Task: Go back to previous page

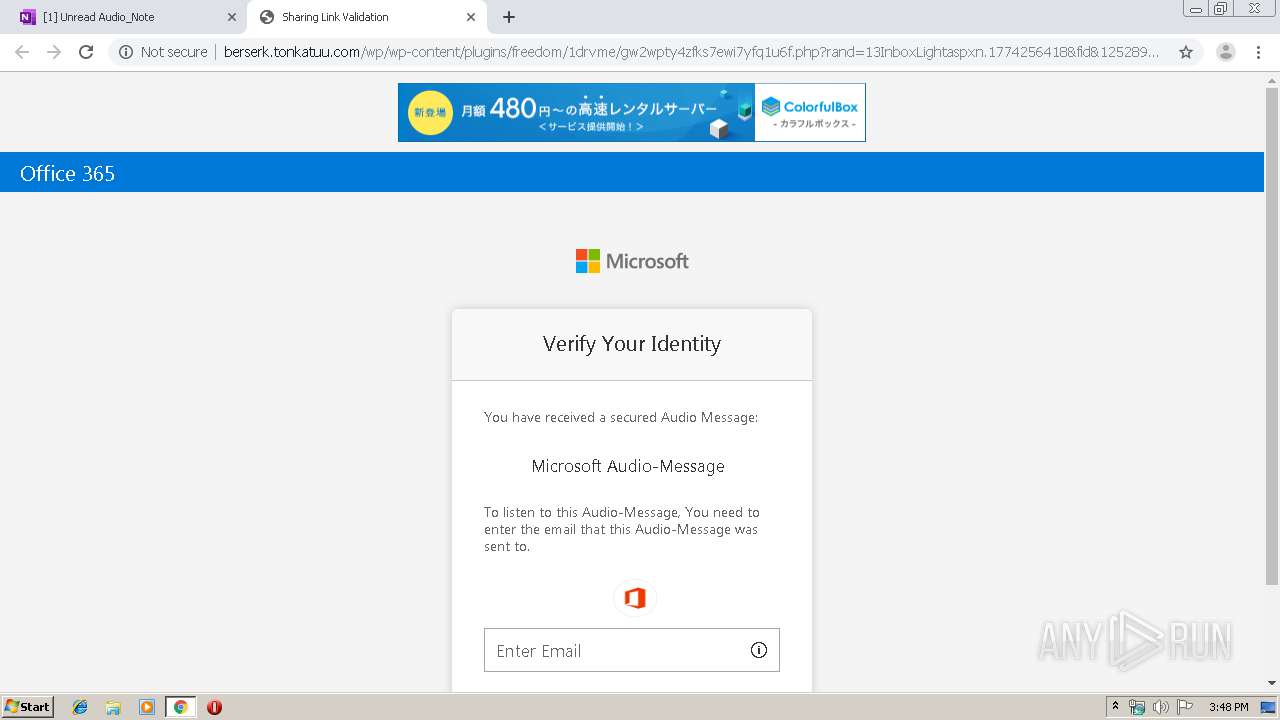Action: [x=22, y=52]
